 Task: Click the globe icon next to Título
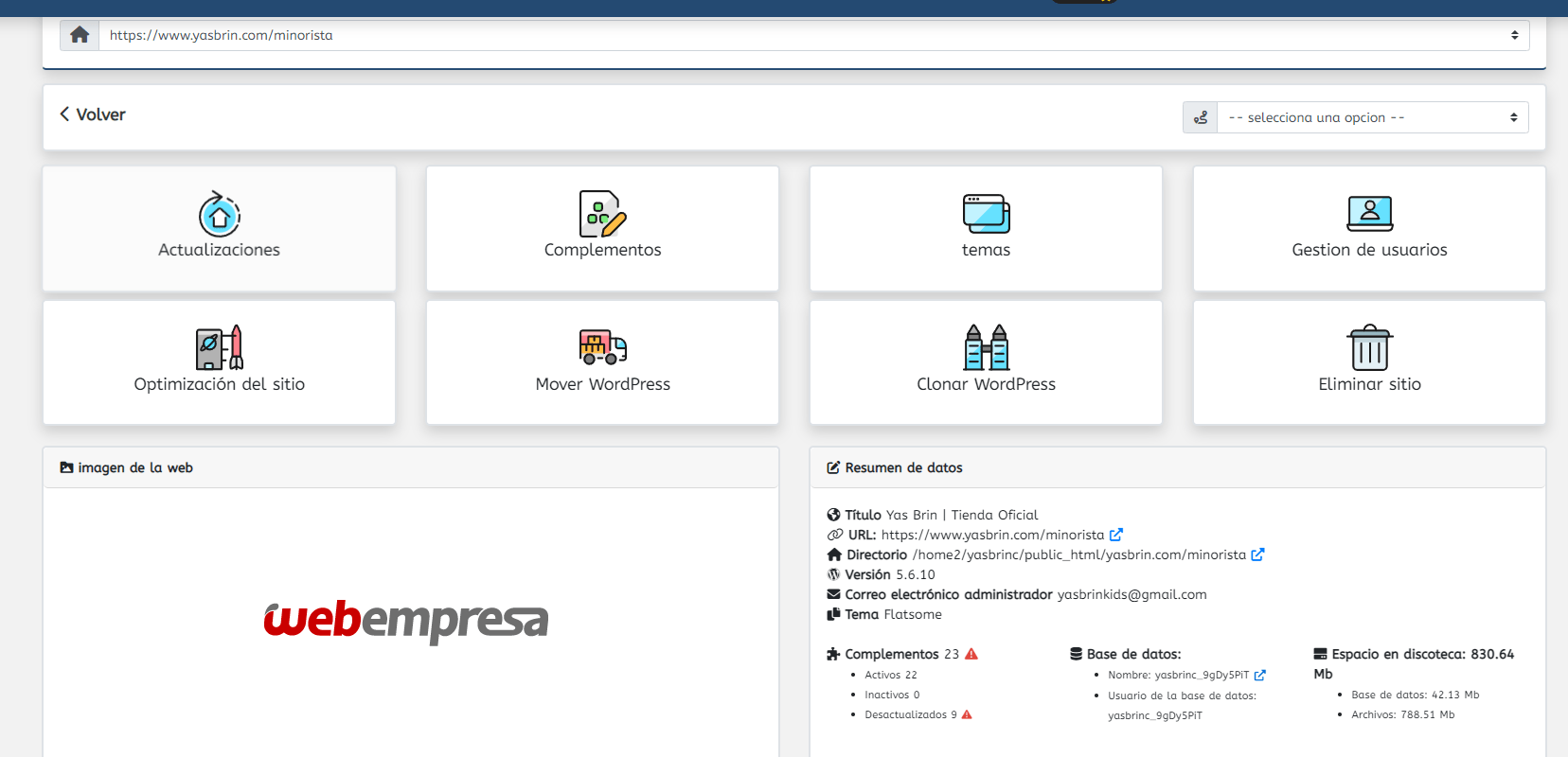833,515
